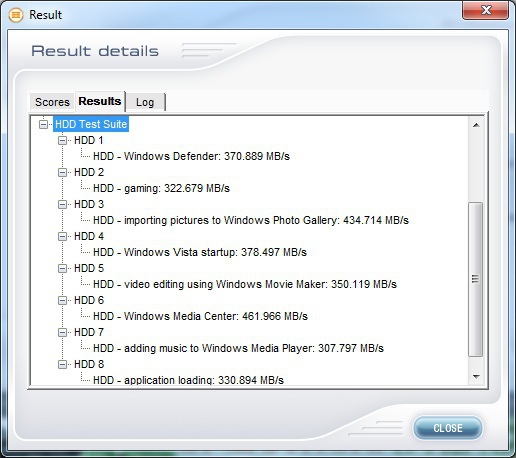Collapse the HDD Test Suite root node
Image resolution: width=516 pixels, height=458 pixels.
point(43,124)
